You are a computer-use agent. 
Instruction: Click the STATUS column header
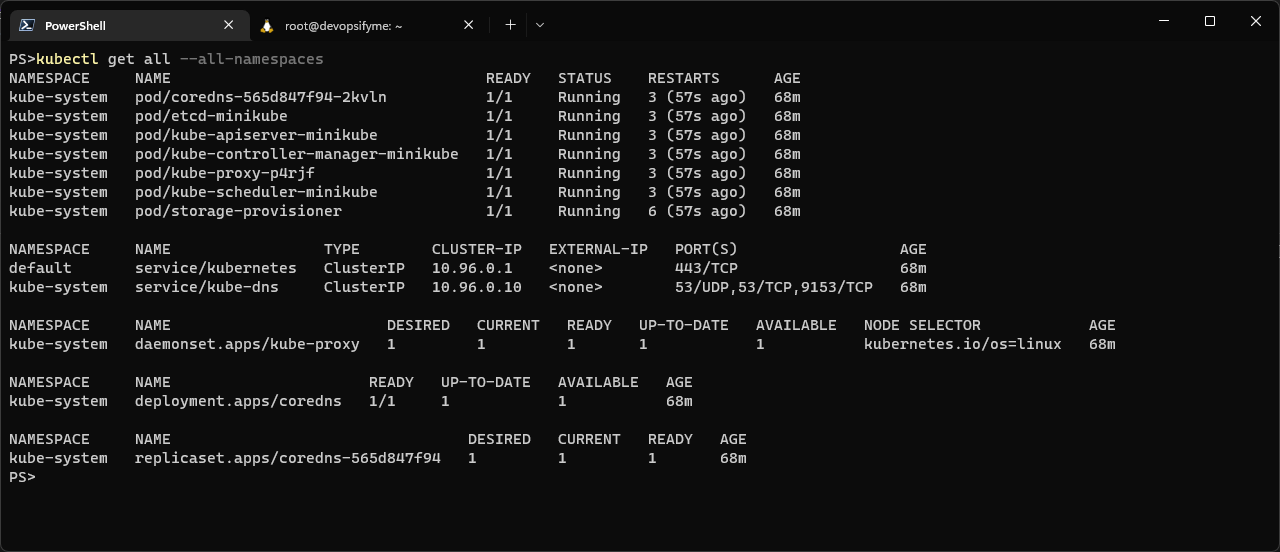coord(585,78)
